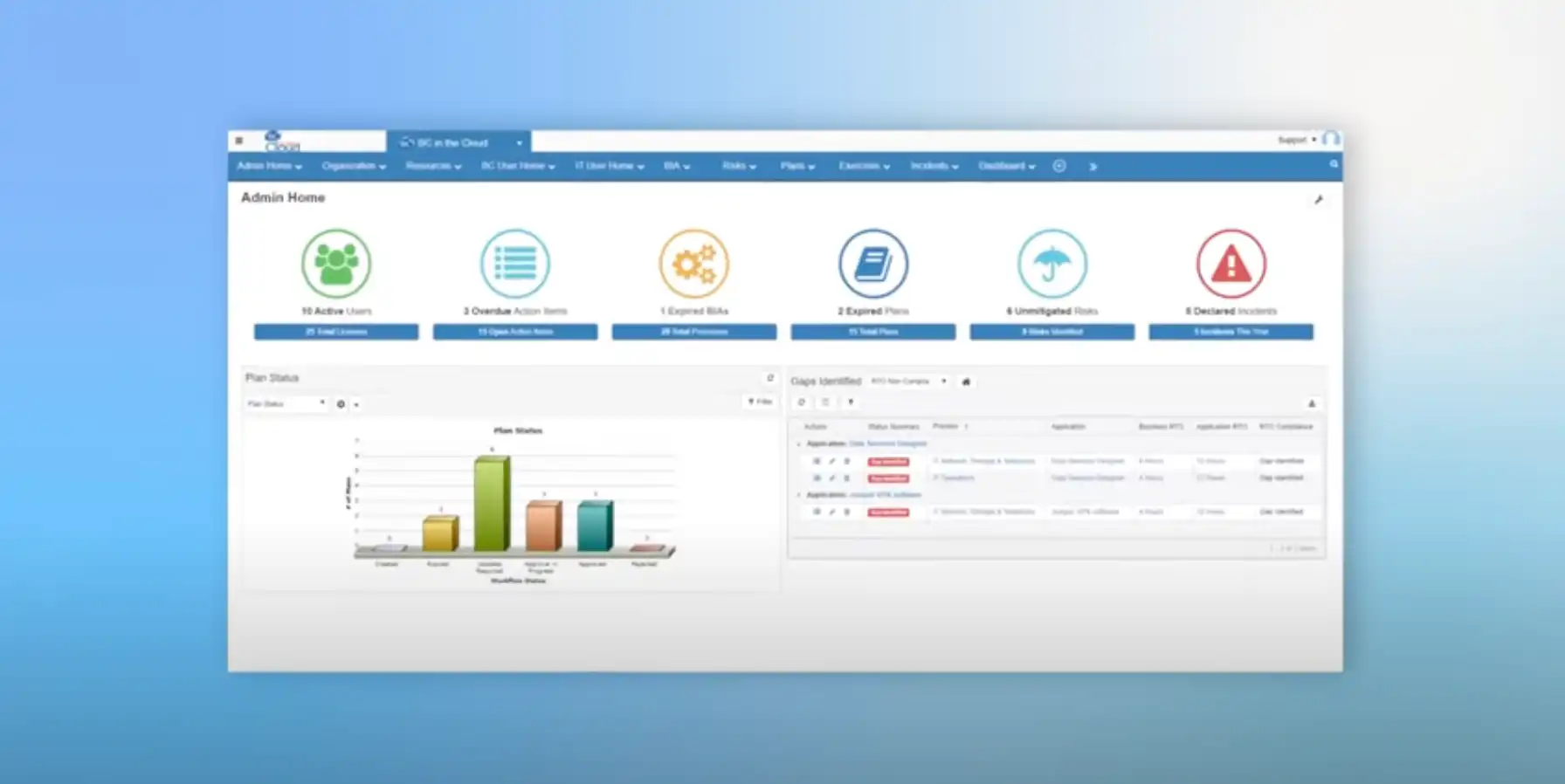Click the green Active Users circle icon

[336, 263]
